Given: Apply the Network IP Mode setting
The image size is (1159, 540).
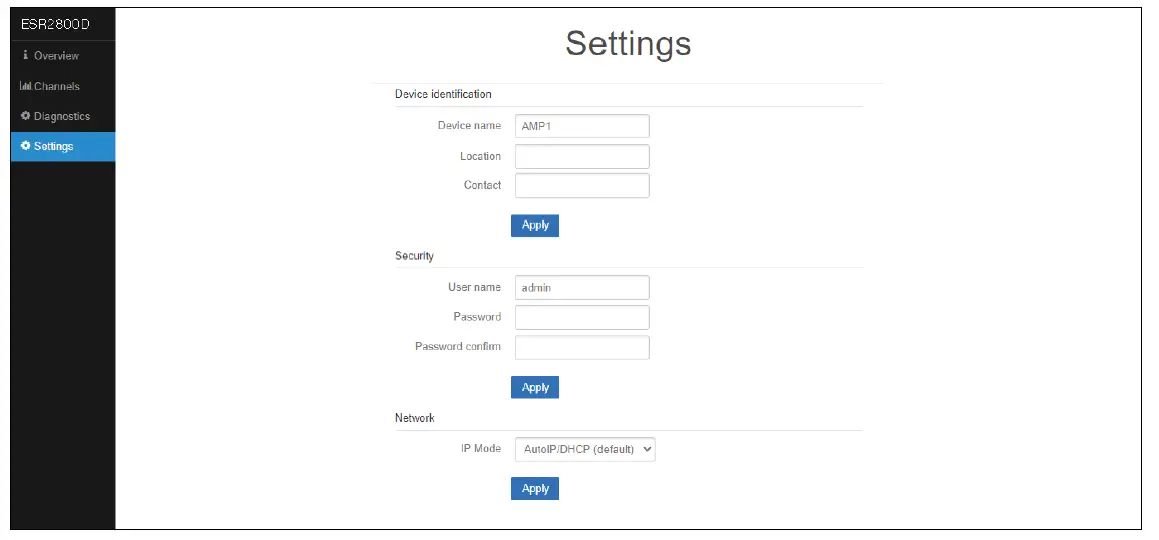Looking at the screenshot, I should [535, 489].
